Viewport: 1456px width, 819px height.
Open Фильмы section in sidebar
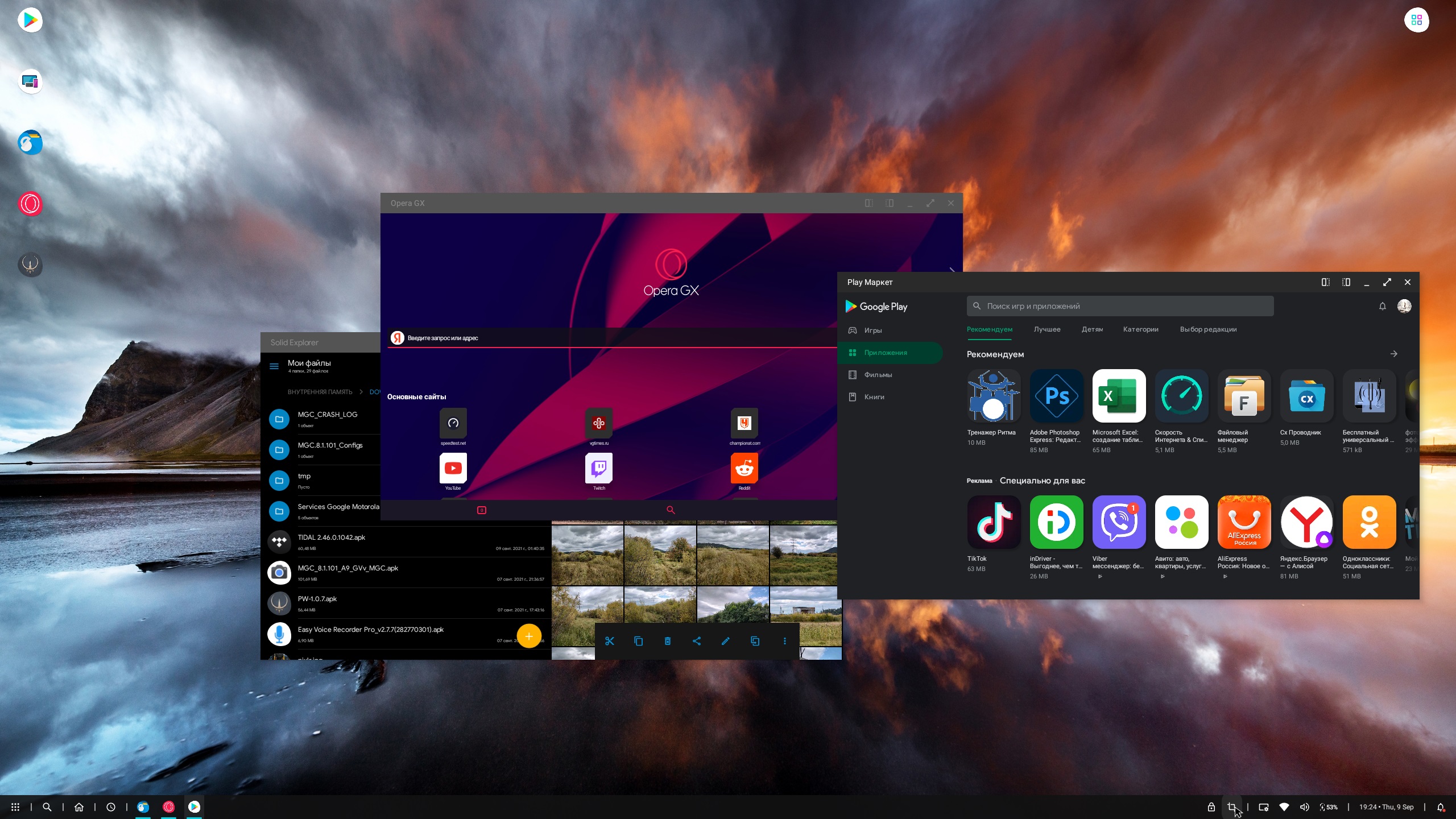click(x=890, y=375)
